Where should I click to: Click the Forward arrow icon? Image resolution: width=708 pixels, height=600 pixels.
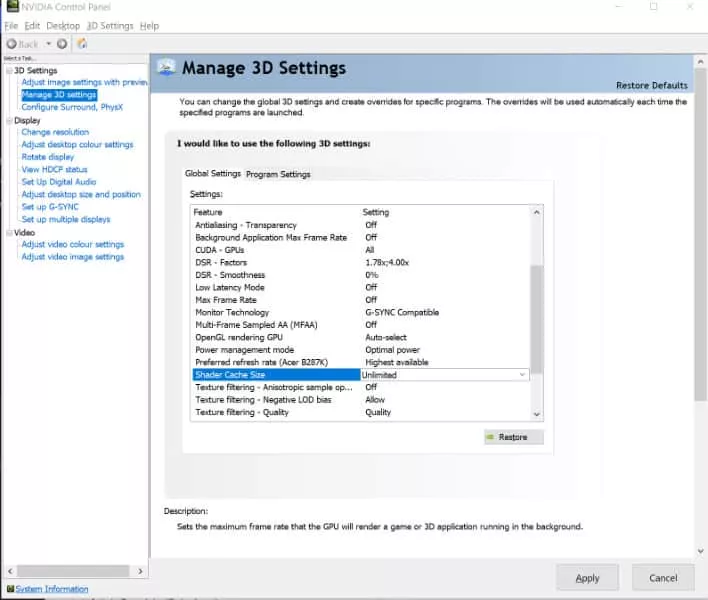pyautogui.click(x=62, y=44)
